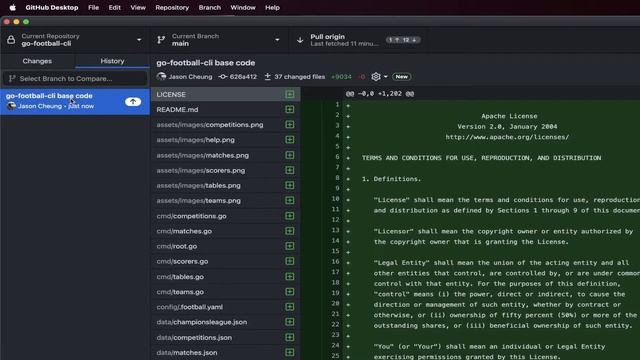Open the GitHub Desktop app menu
This screenshot has height=360, width=640.
coord(52,7)
